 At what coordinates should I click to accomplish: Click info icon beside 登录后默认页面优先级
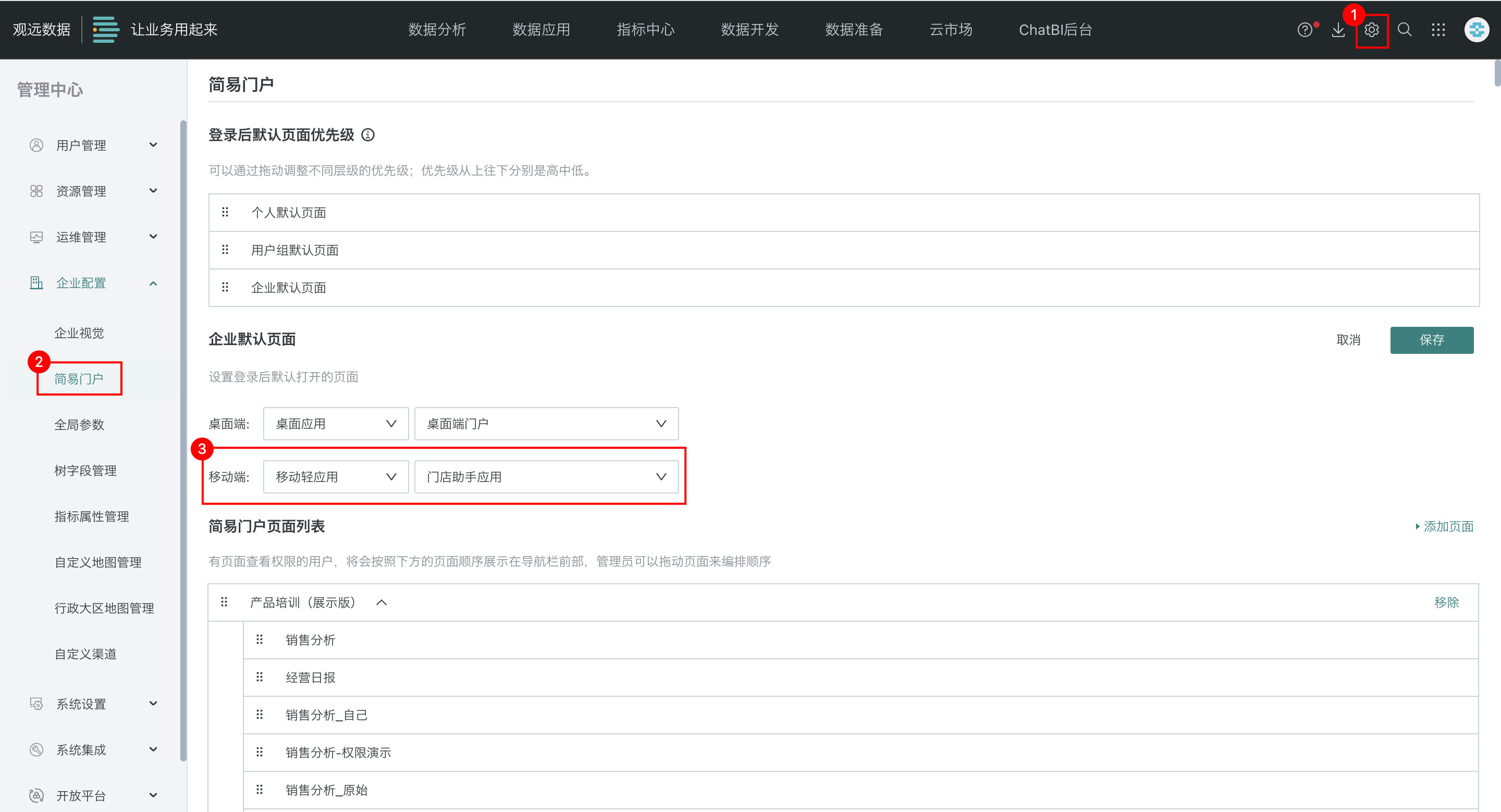point(367,135)
